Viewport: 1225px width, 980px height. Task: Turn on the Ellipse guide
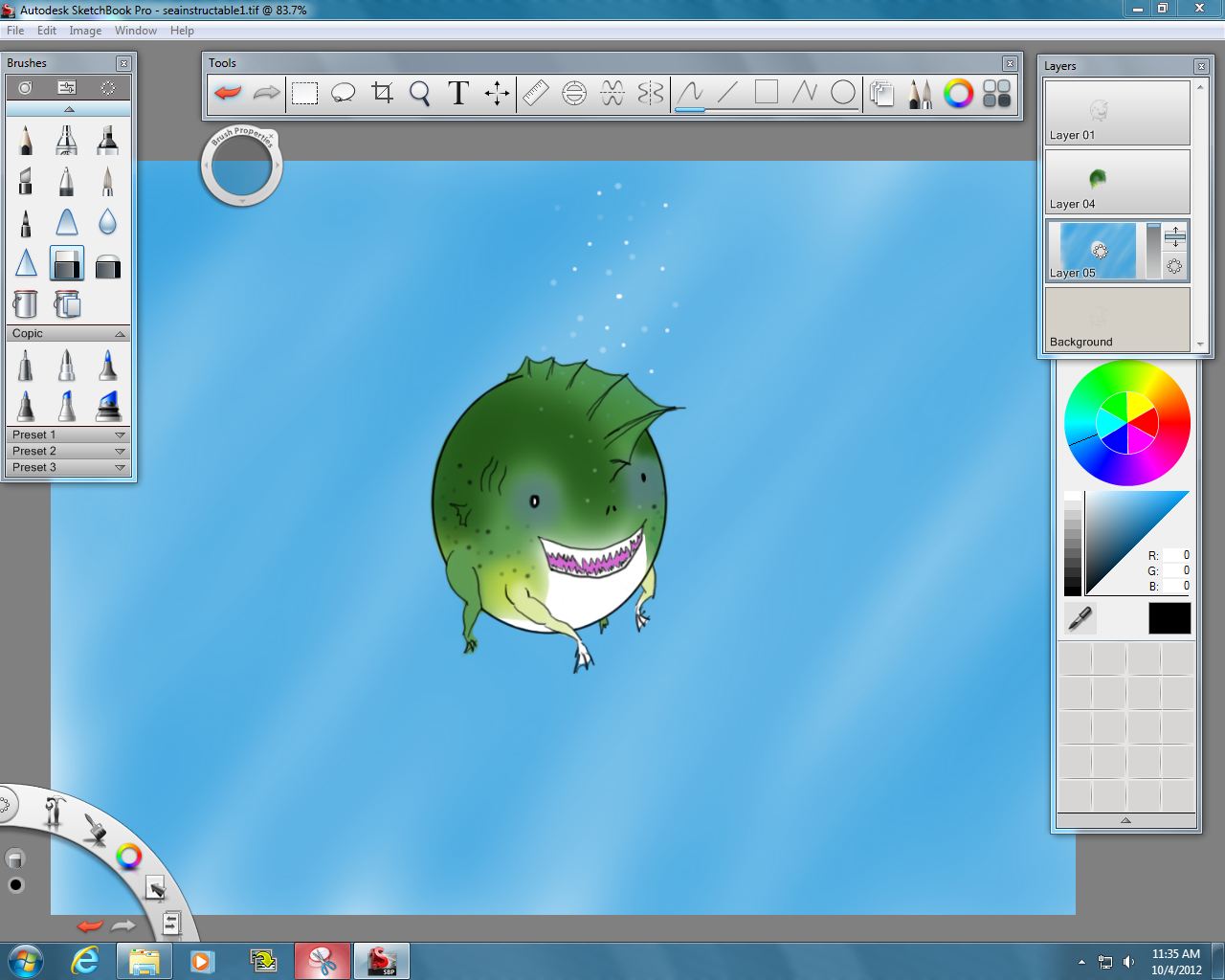click(574, 93)
